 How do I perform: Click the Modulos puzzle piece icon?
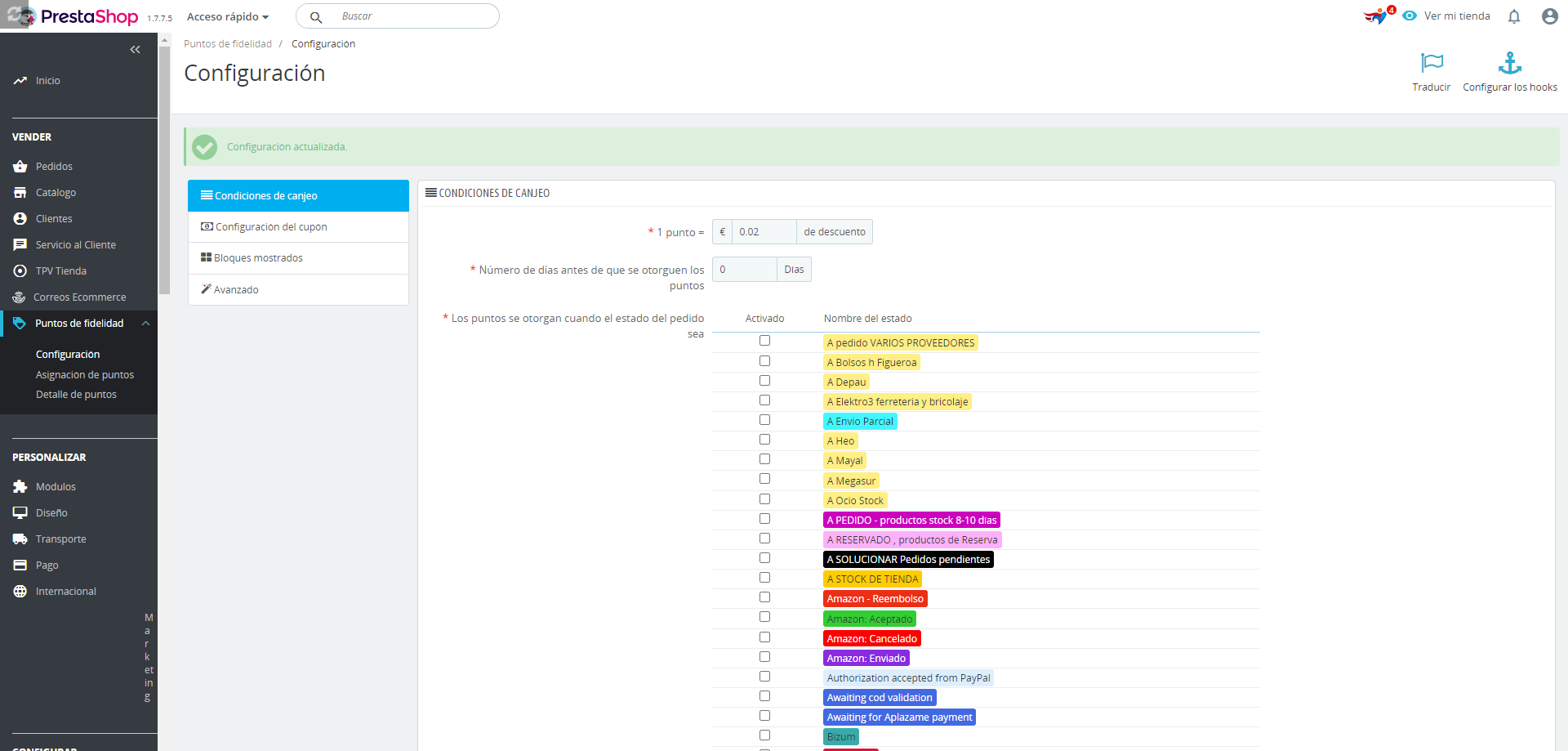20,487
